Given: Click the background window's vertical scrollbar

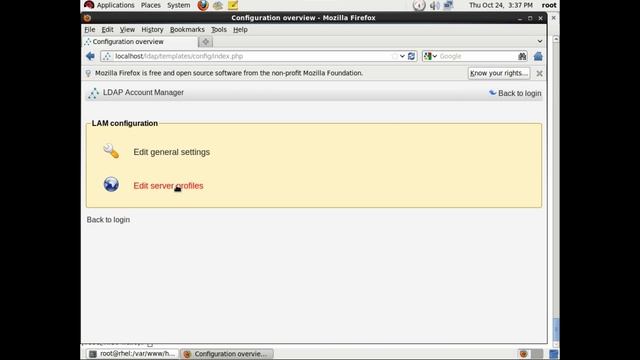Looking at the screenshot, I should 556,192.
